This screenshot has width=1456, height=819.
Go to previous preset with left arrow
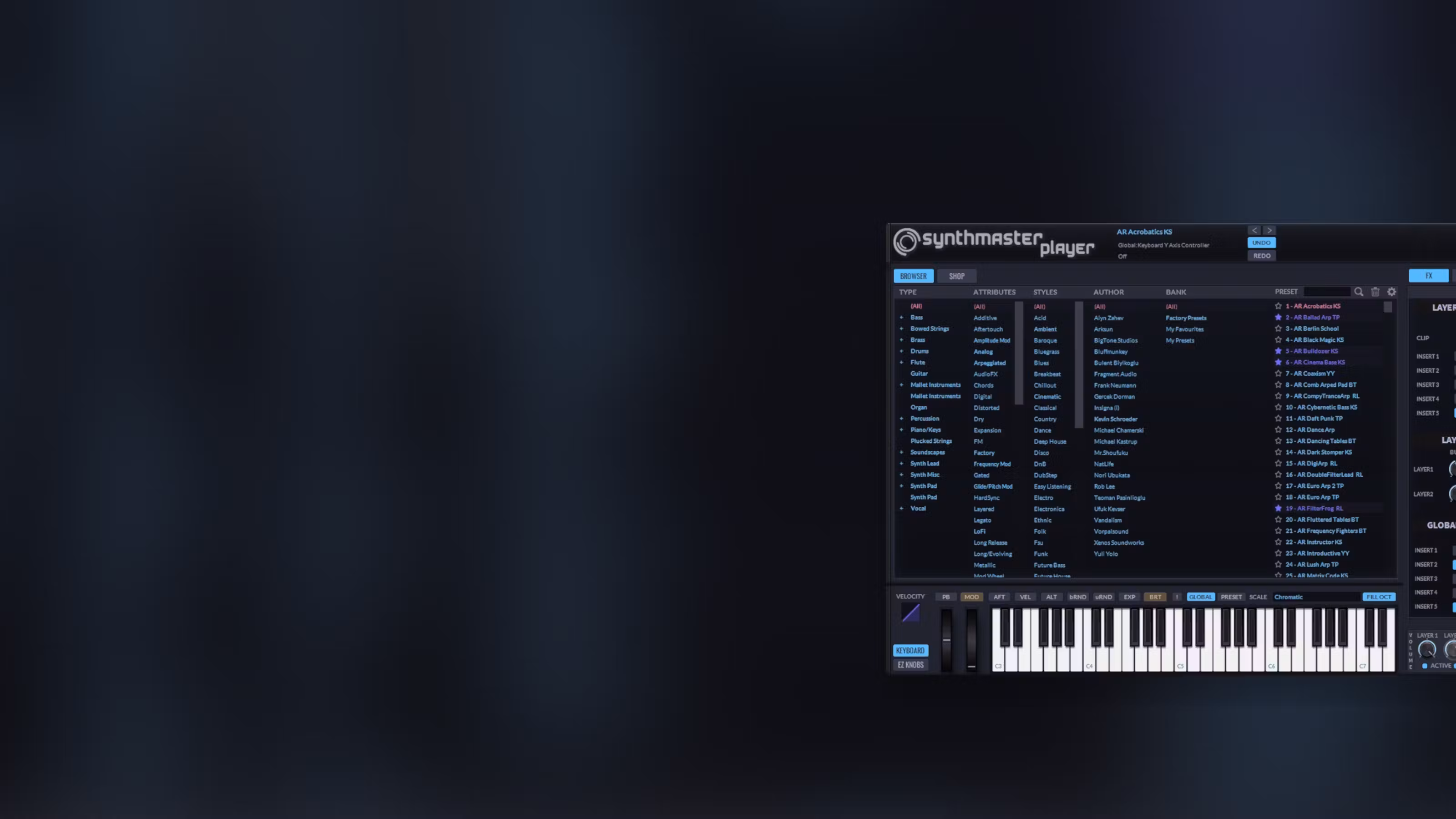(1254, 230)
